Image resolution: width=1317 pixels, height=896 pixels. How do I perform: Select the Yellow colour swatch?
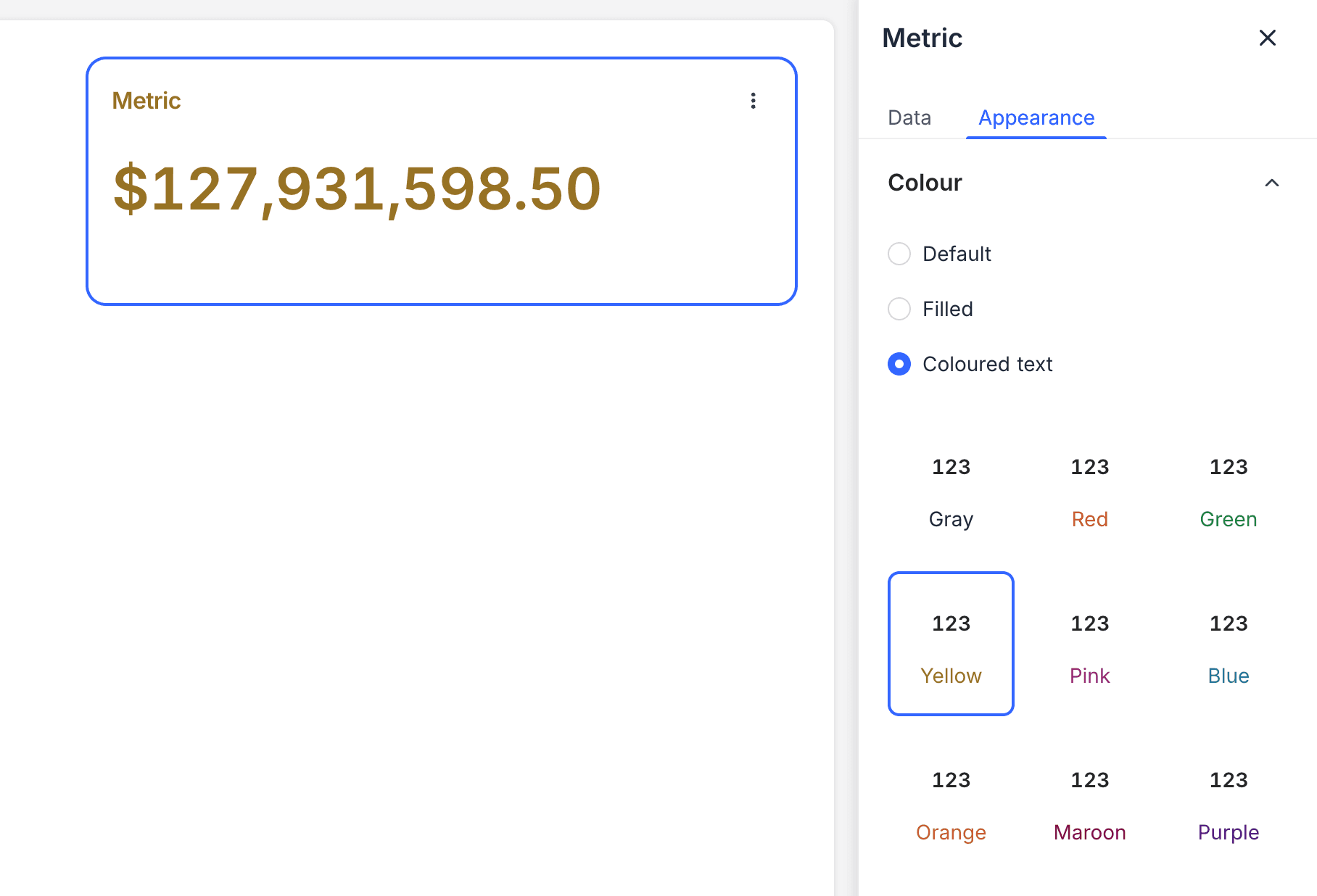951,644
